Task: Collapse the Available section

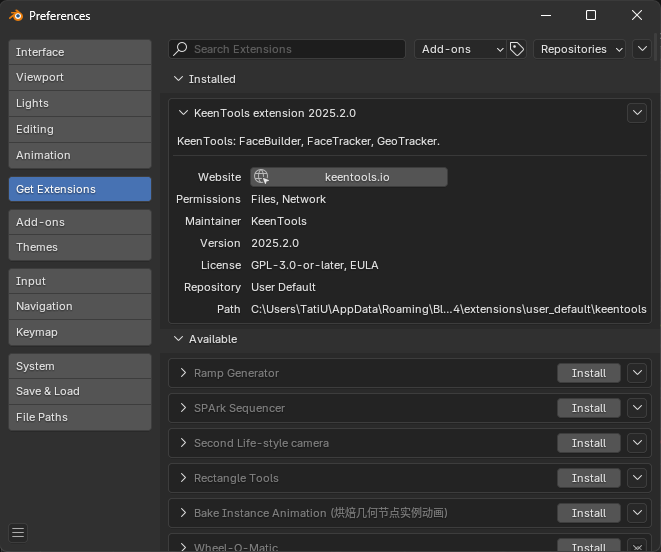Action: point(179,339)
